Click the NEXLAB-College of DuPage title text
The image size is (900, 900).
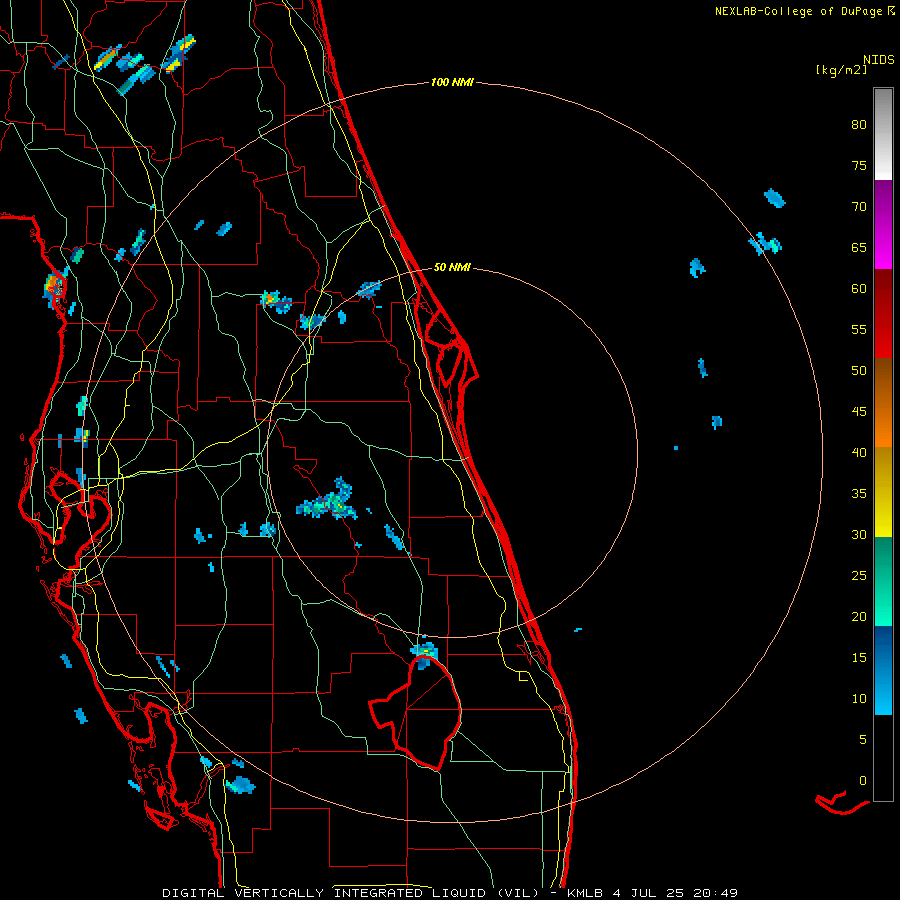[798, 11]
